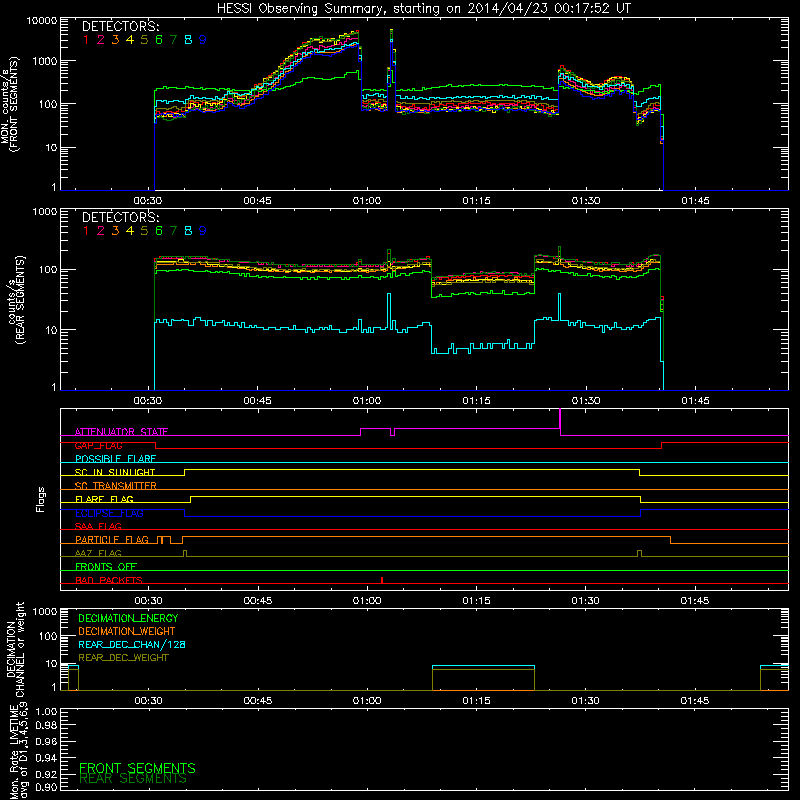Screen dimensions: 800x800
Task: Click detector 3 legend number in front segments plot
Action: point(115,40)
